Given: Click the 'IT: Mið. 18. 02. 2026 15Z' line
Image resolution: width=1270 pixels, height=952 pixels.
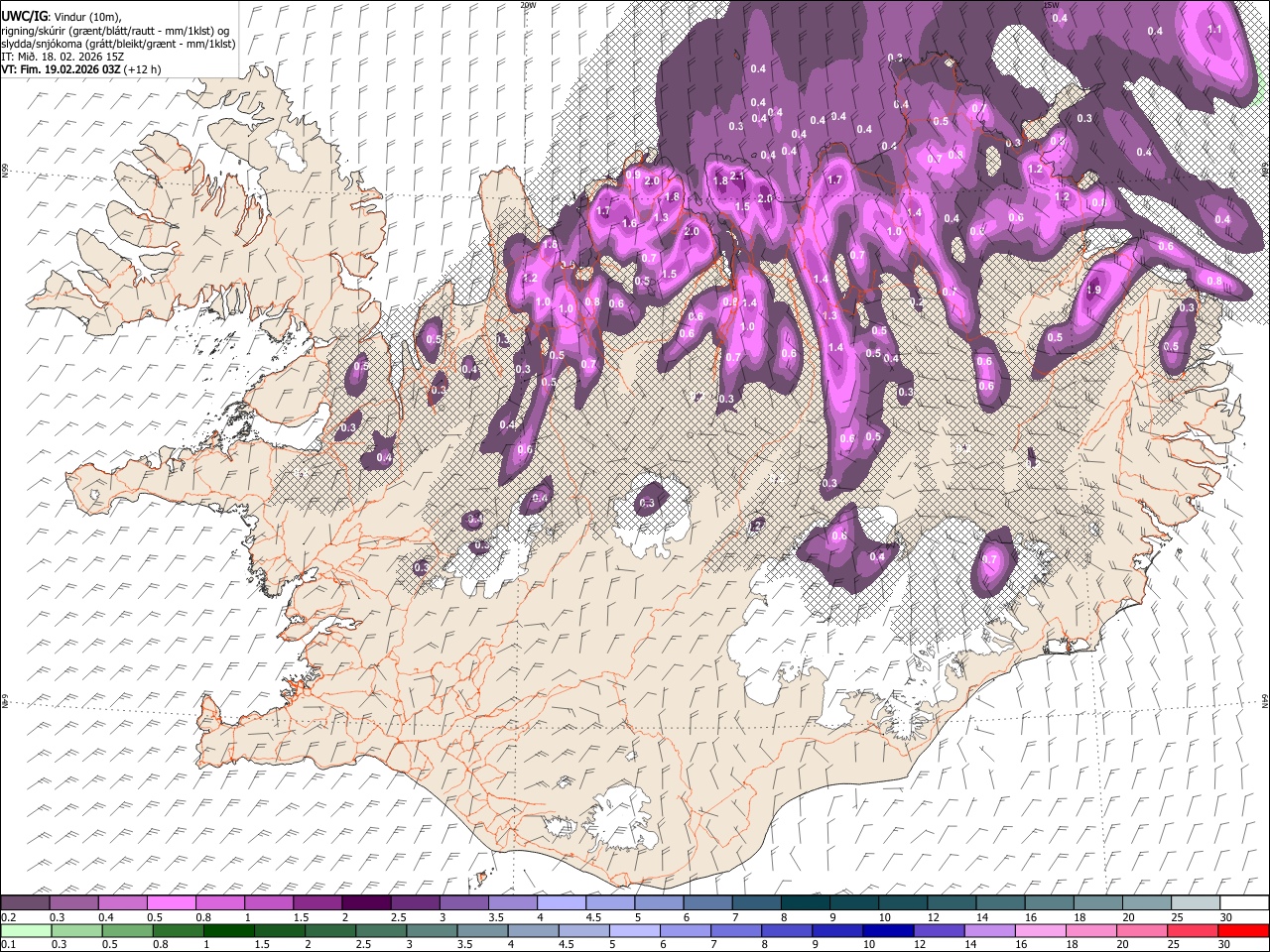Looking at the screenshot, I should point(63,57).
